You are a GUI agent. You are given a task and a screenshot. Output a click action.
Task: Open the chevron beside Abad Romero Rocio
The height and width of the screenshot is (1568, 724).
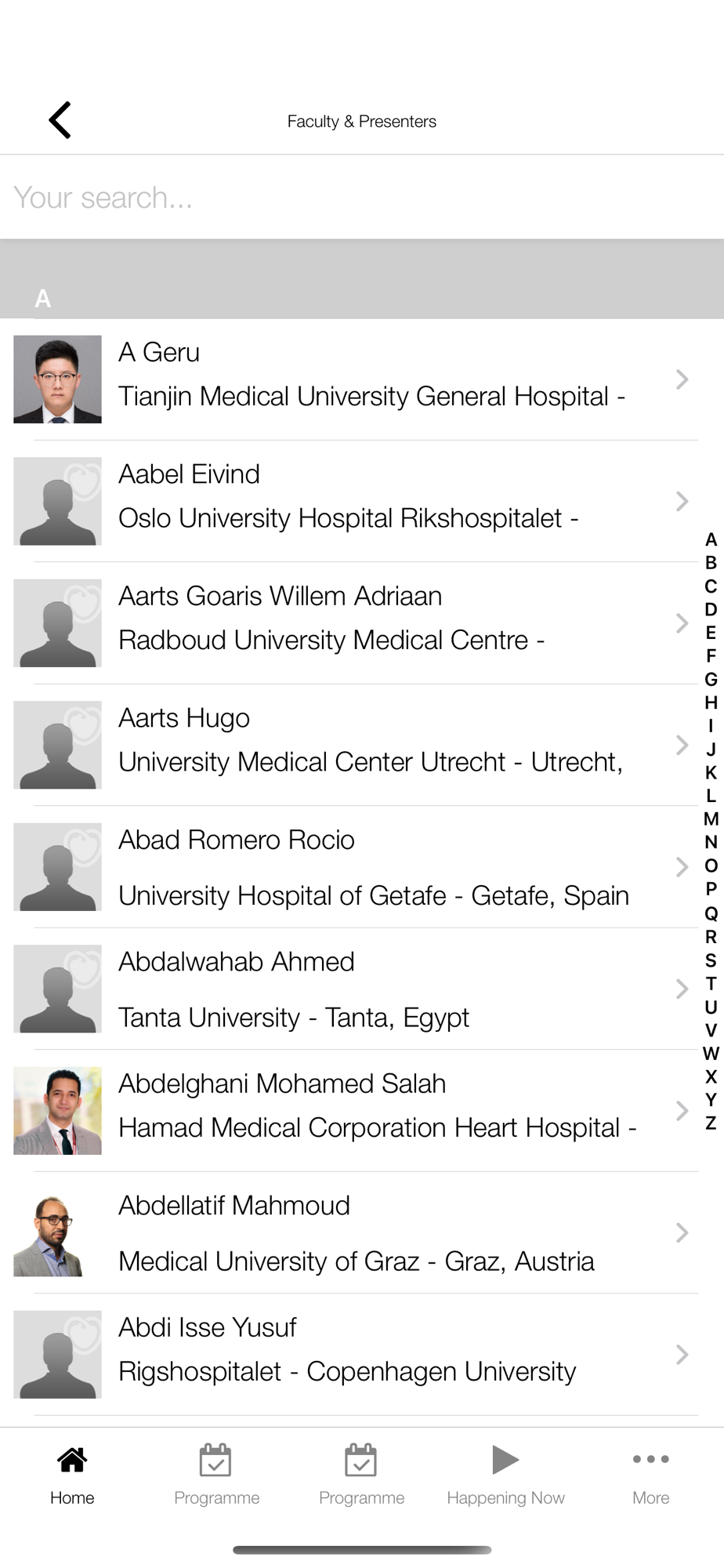point(682,866)
